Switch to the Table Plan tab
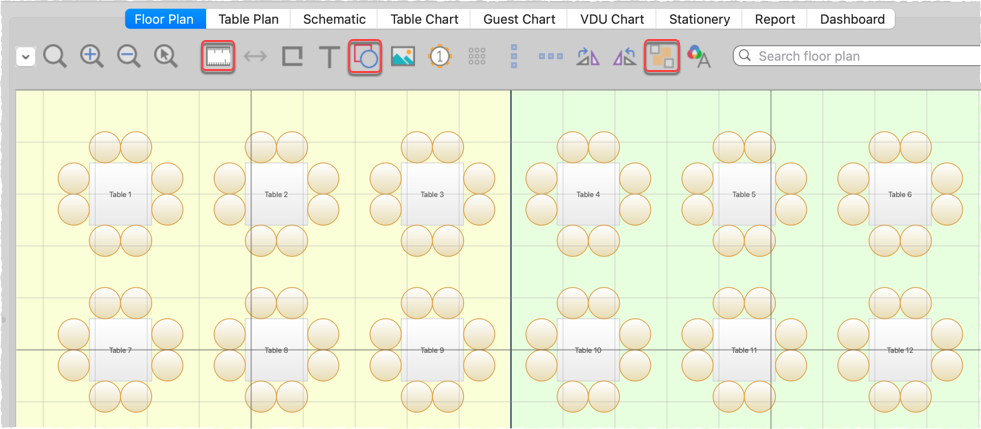981x429 pixels. [x=249, y=19]
